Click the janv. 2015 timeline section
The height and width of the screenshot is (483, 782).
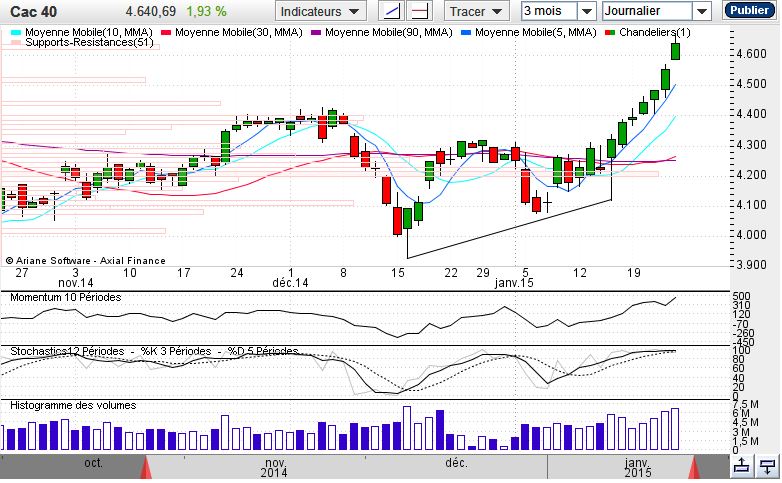638,467
